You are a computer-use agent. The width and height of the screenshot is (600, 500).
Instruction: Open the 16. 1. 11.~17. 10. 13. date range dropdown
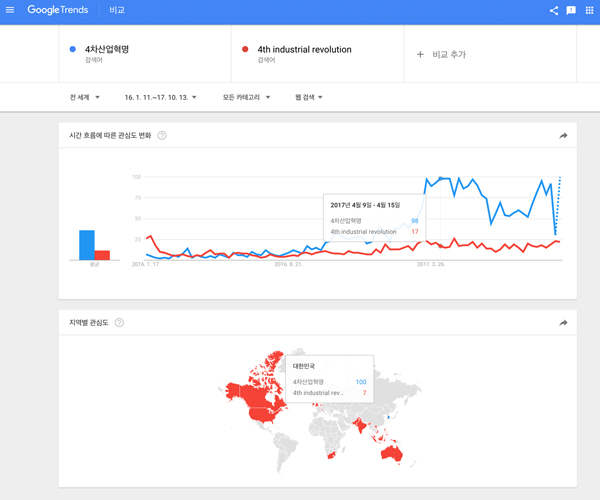(x=160, y=98)
